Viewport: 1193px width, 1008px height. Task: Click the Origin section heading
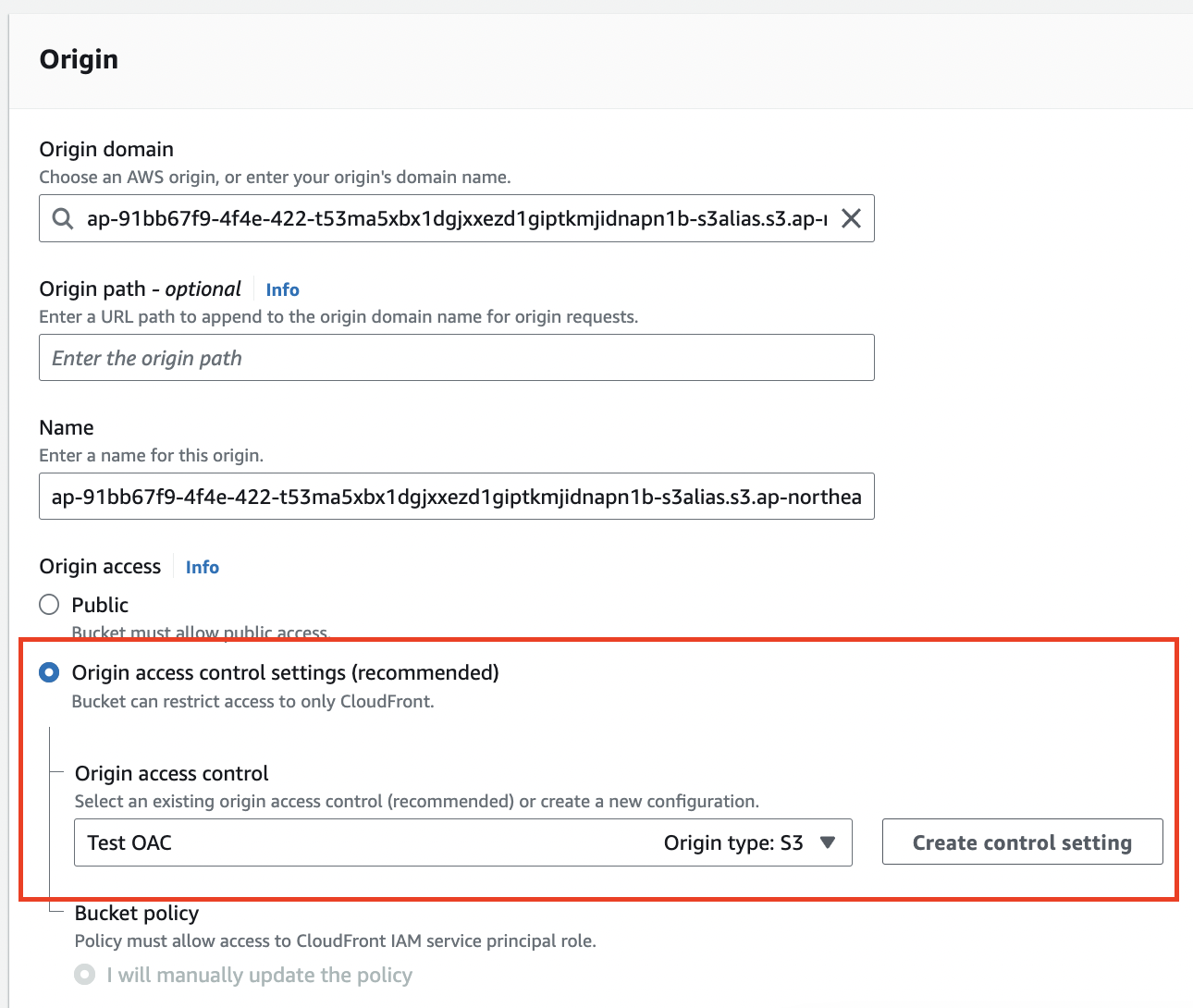(79, 59)
